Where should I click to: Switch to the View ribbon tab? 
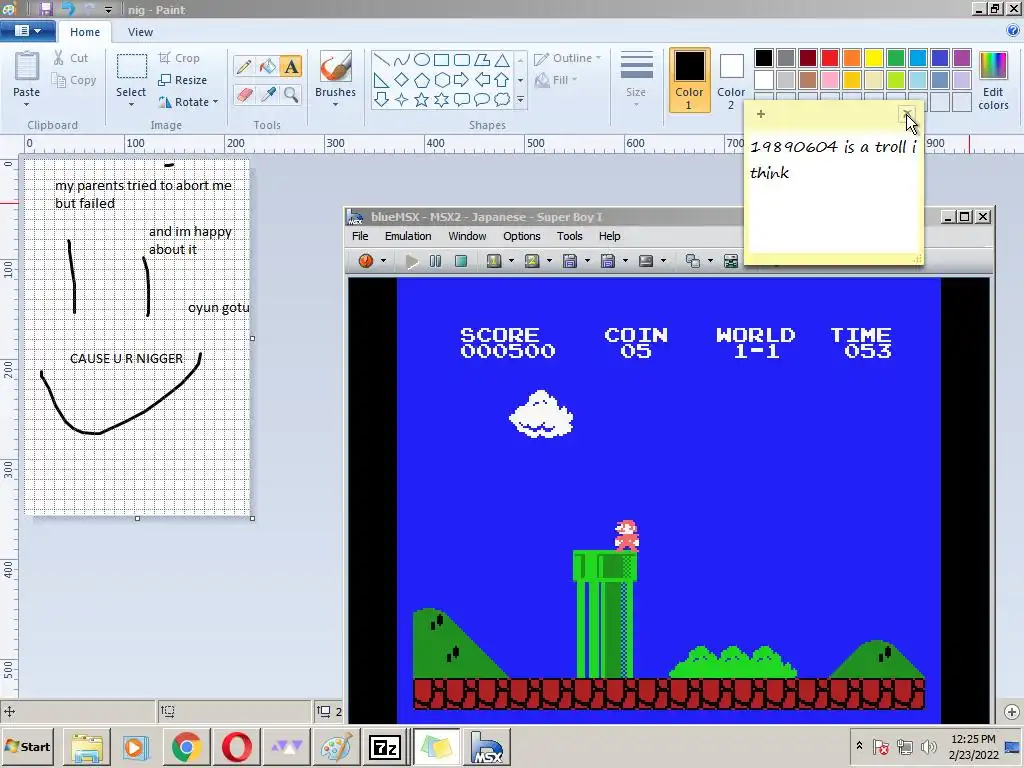(x=140, y=31)
